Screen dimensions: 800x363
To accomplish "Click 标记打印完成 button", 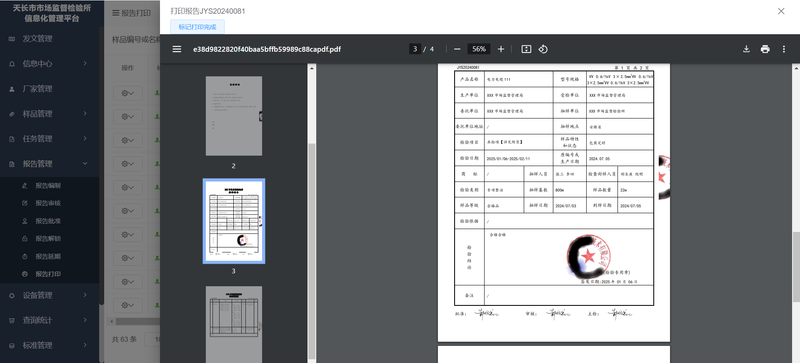I will (197, 27).
